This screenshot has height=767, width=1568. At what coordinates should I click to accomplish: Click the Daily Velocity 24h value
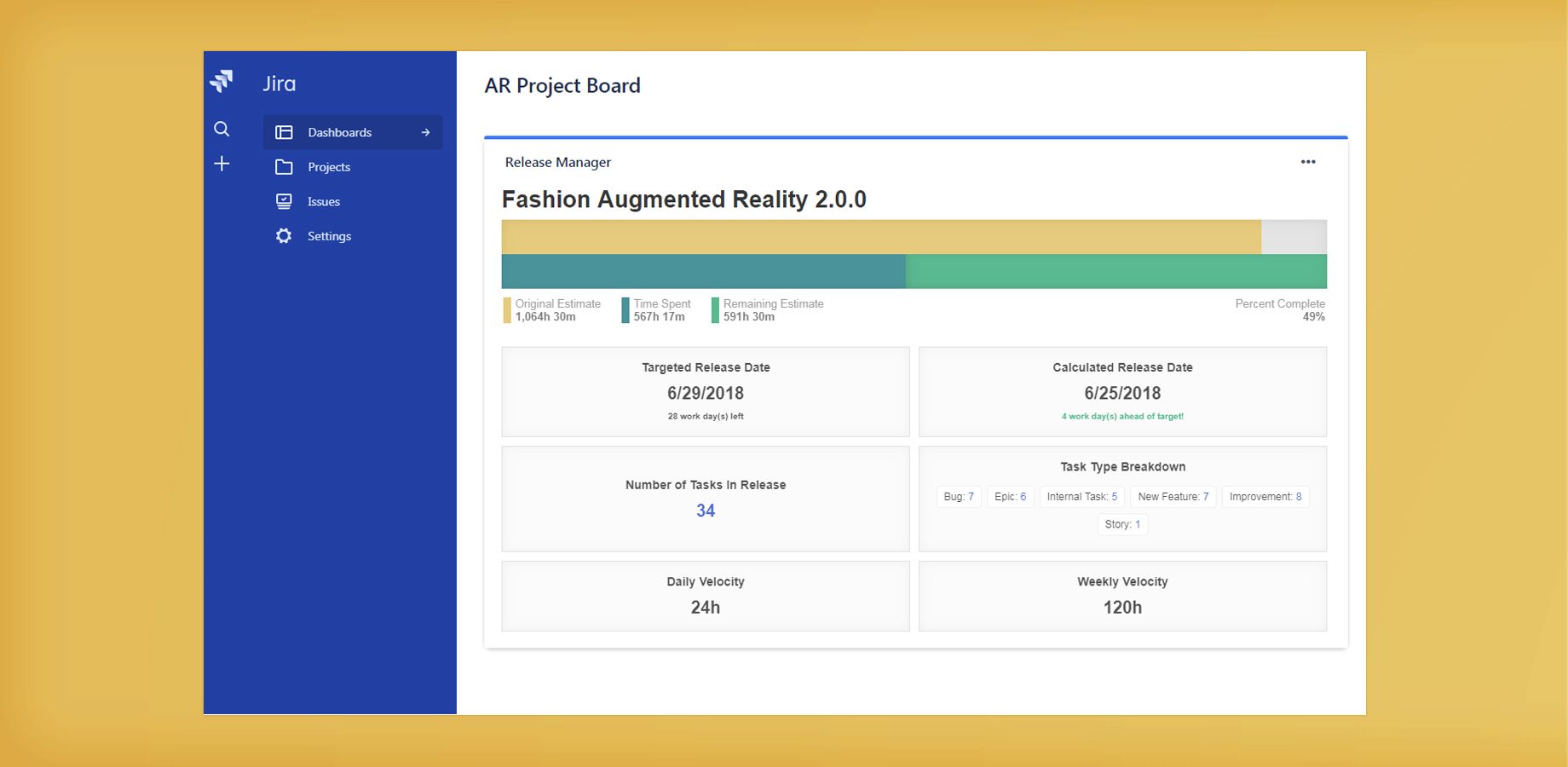(706, 608)
